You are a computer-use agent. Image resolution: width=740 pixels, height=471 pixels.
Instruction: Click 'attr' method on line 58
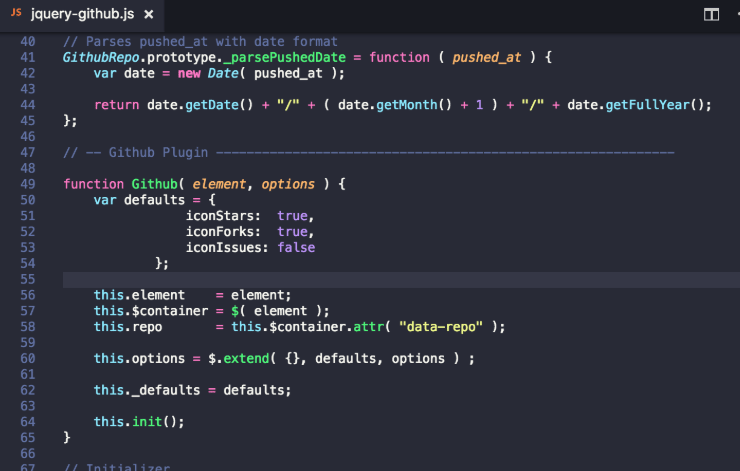pos(369,327)
